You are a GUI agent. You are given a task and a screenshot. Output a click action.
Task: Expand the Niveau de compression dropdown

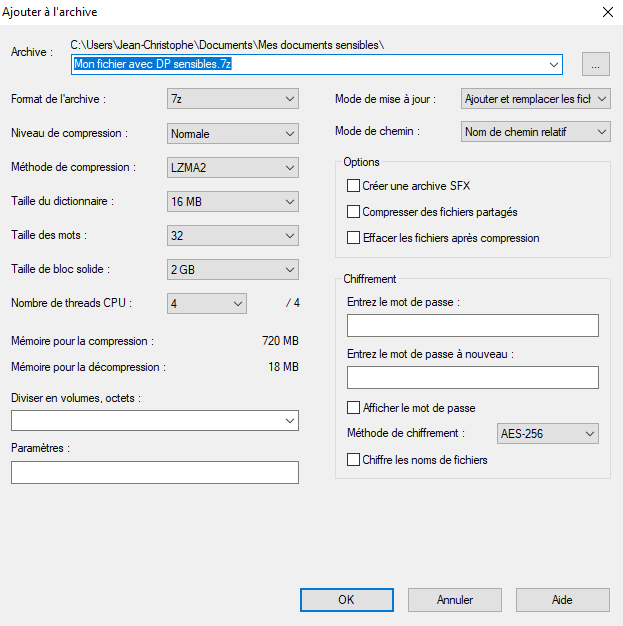coord(233,133)
